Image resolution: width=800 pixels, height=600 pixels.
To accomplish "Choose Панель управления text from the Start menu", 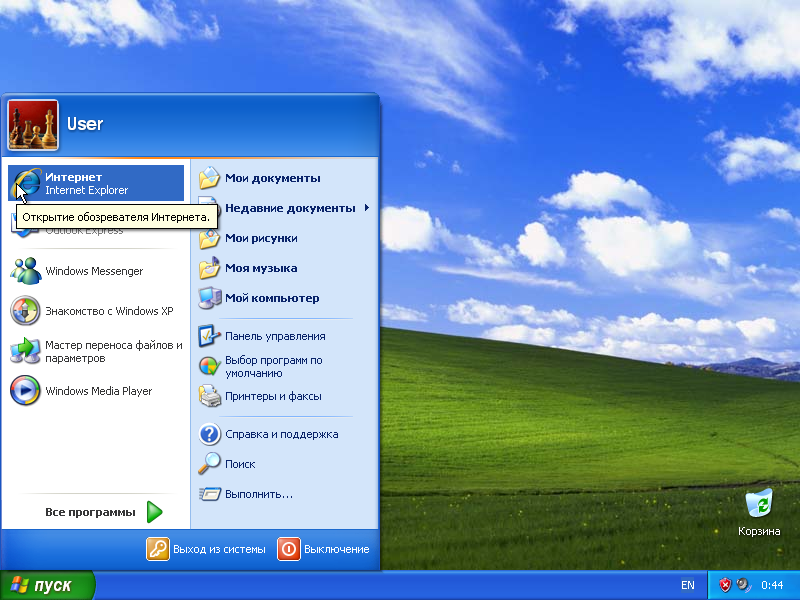I will point(275,336).
